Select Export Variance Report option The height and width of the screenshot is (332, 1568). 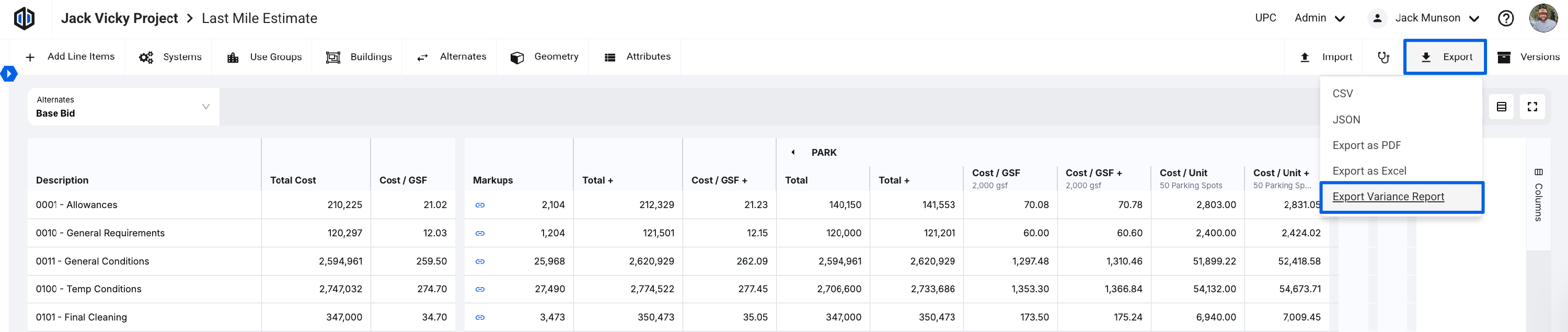1388,197
